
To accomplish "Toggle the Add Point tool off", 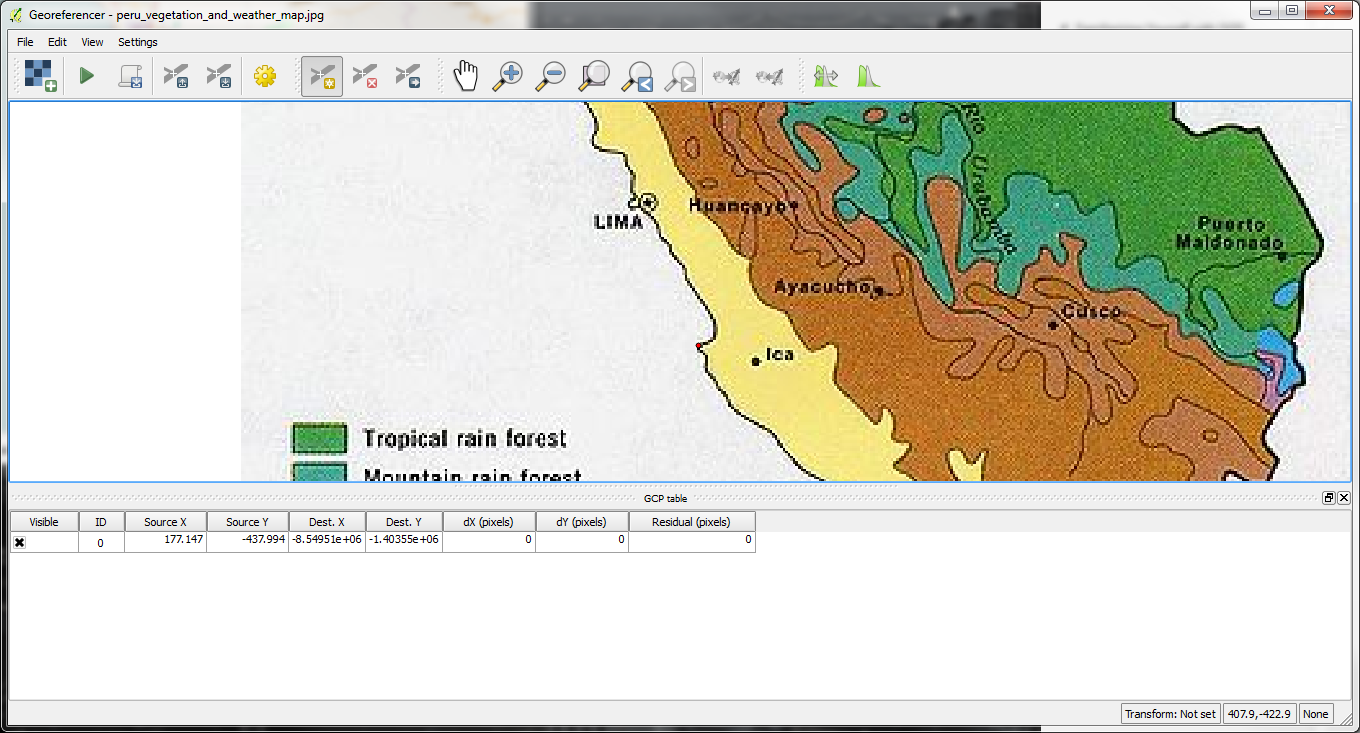I will pyautogui.click(x=322, y=76).
